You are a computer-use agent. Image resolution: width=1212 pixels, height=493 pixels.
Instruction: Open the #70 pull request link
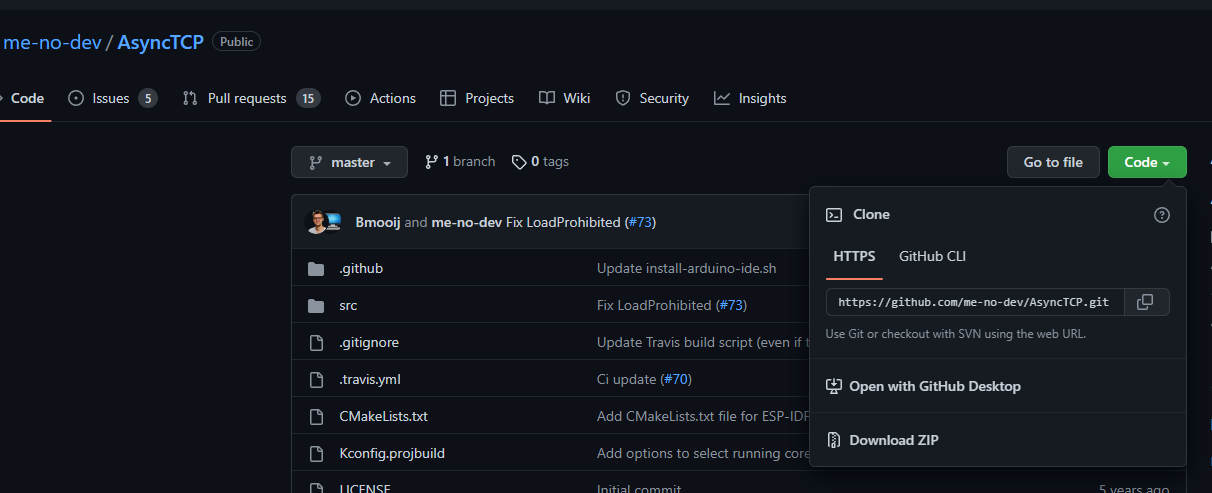pos(676,379)
